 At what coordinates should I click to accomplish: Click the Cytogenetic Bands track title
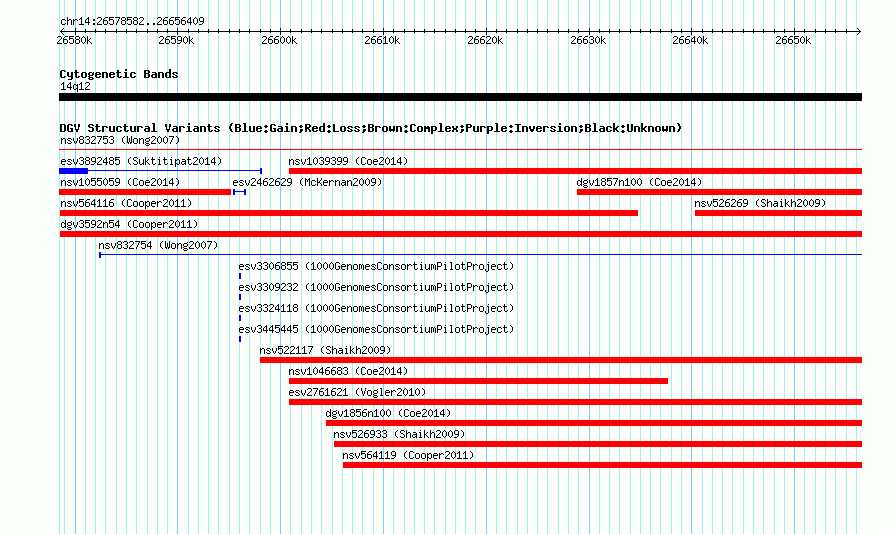[119, 74]
